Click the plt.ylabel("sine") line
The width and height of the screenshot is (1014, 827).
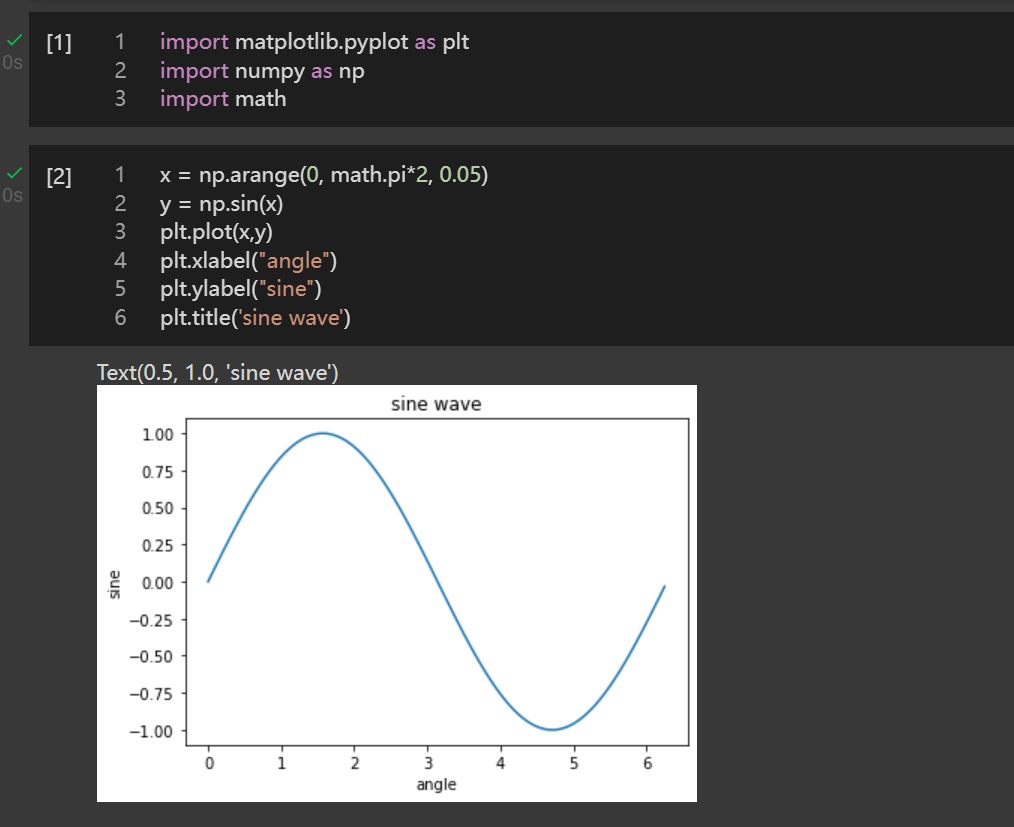(241, 289)
